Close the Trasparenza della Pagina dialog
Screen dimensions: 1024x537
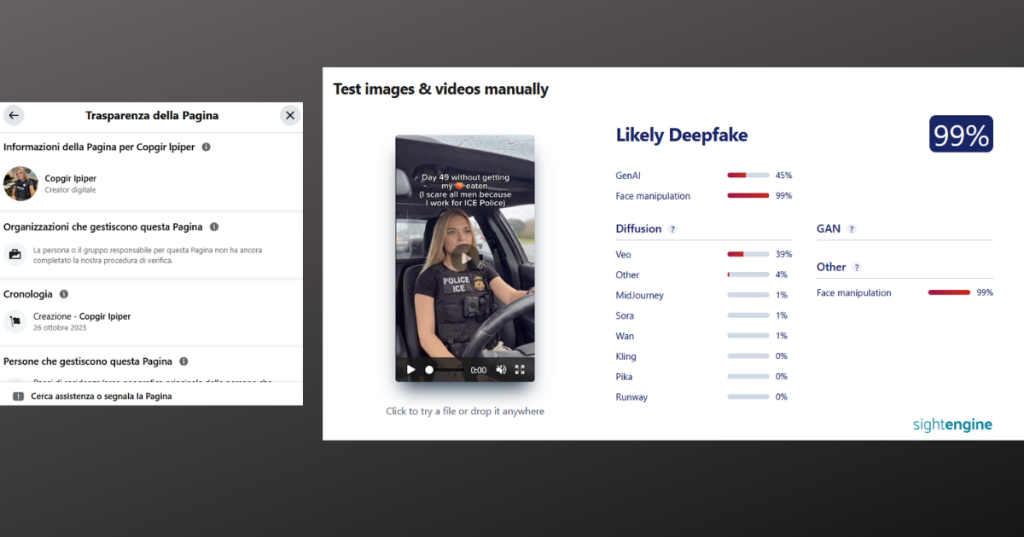tap(290, 115)
